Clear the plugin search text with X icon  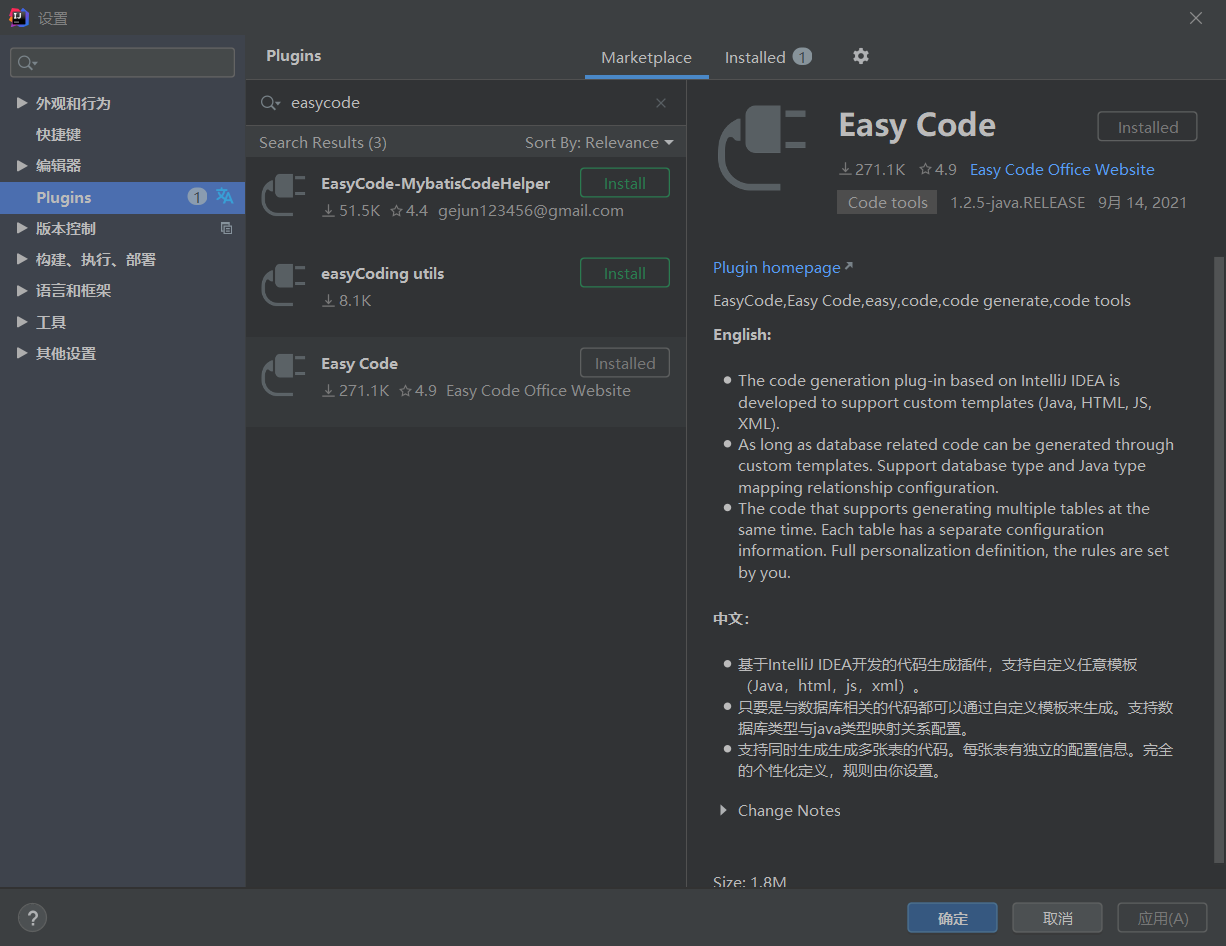click(661, 103)
